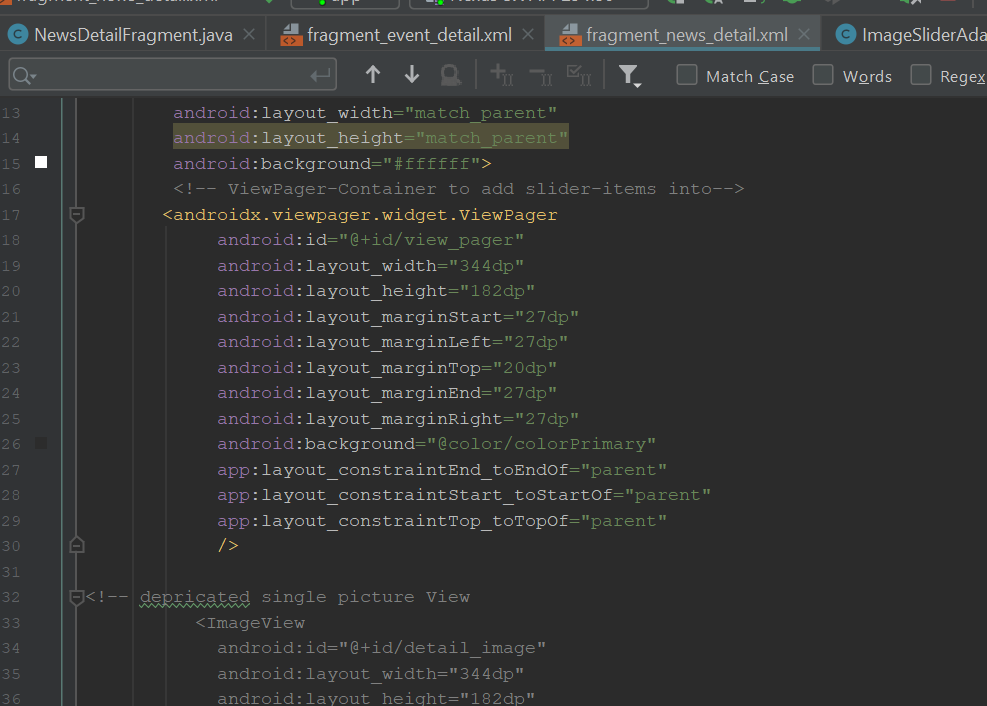Switch to NewsDetailFragment.java tab
This screenshot has height=706, width=987.
pyautogui.click(x=120, y=35)
